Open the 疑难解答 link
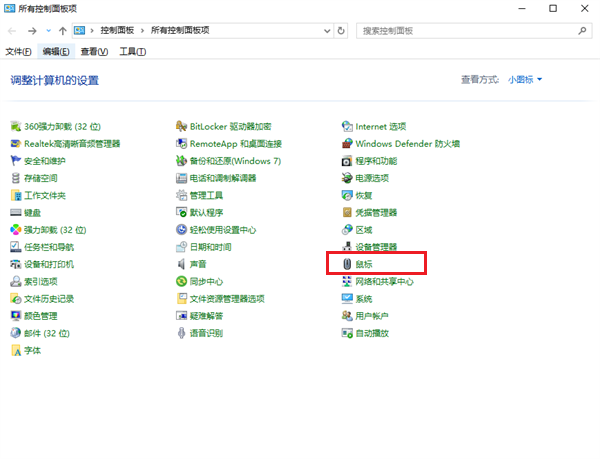The image size is (600, 459). [x=206, y=316]
